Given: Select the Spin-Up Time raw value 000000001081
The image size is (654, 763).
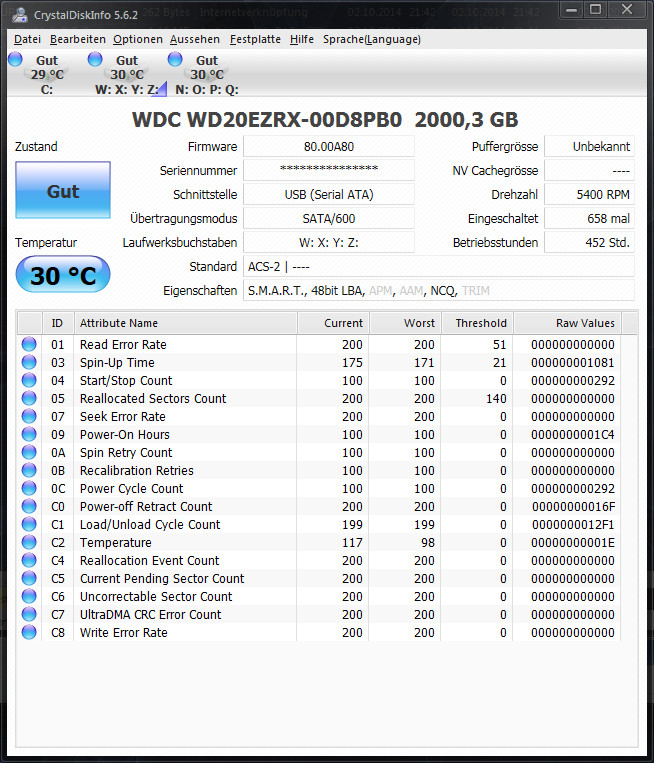Looking at the screenshot, I should click(573, 363).
